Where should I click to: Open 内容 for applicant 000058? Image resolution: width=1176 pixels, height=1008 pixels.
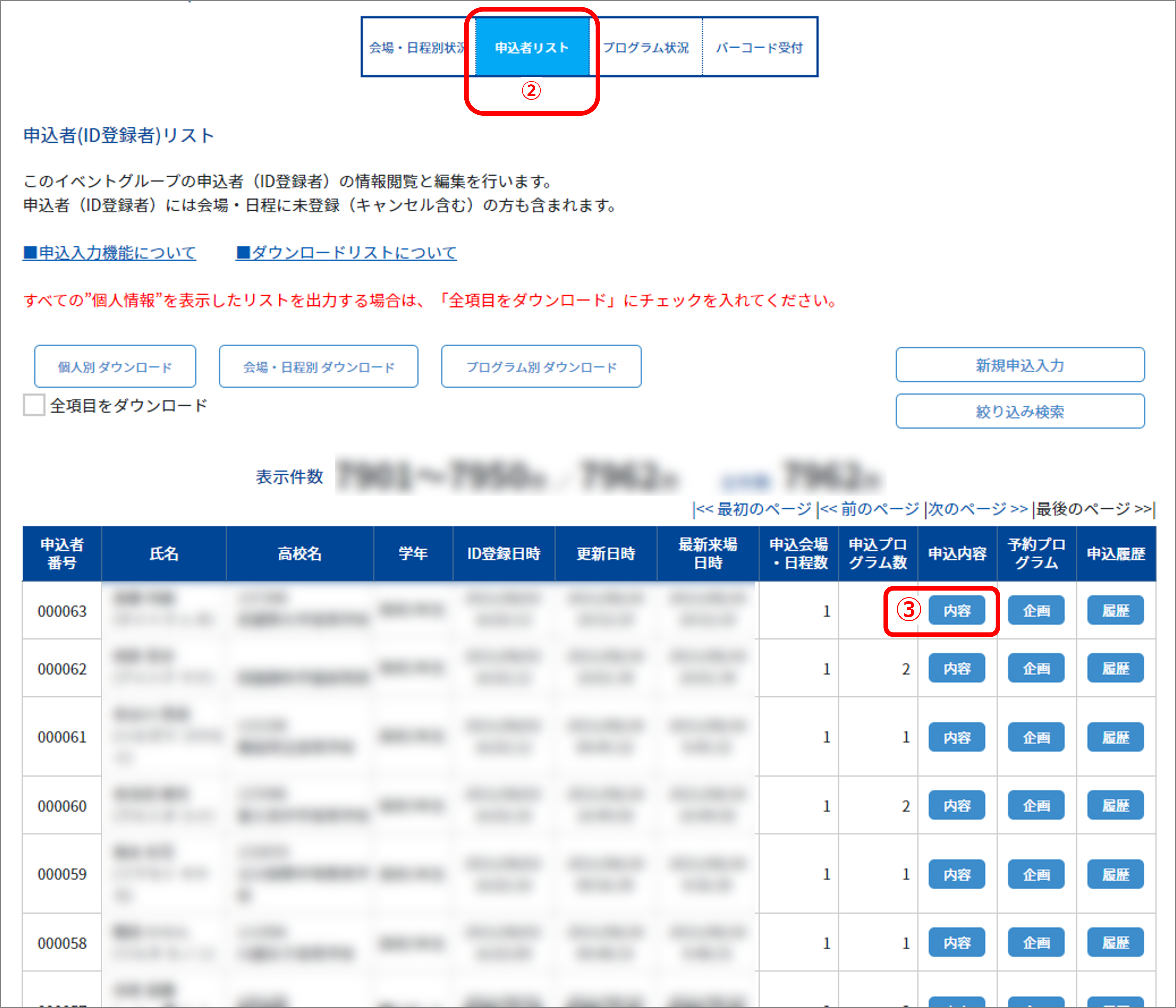click(957, 943)
